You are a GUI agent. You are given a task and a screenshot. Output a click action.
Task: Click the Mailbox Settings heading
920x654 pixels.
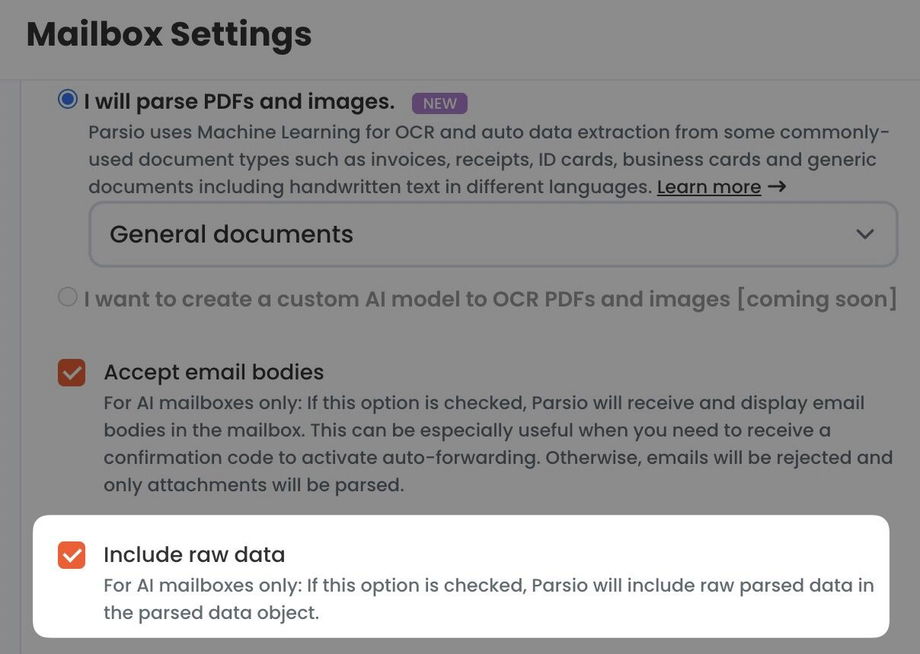click(x=169, y=34)
